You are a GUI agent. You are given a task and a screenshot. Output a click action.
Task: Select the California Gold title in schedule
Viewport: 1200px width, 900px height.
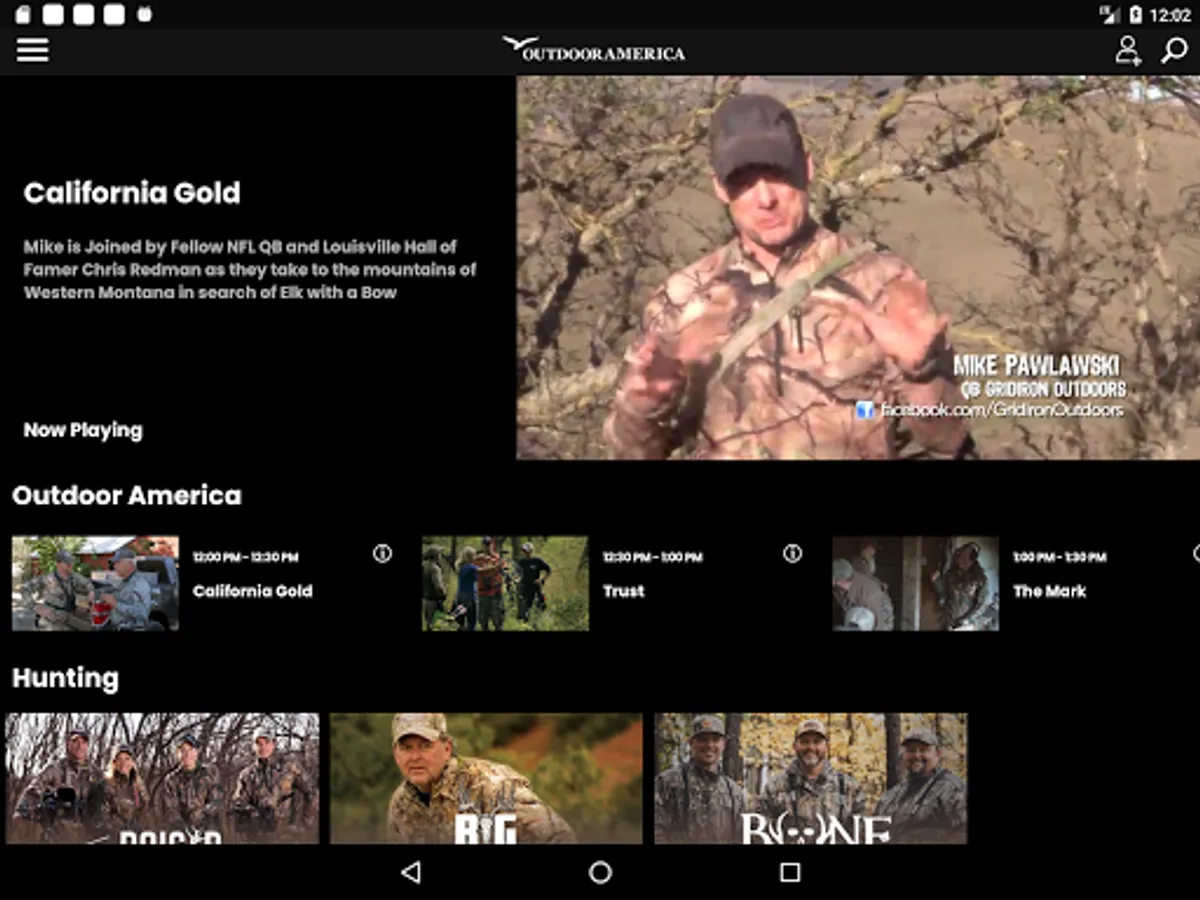tap(253, 591)
